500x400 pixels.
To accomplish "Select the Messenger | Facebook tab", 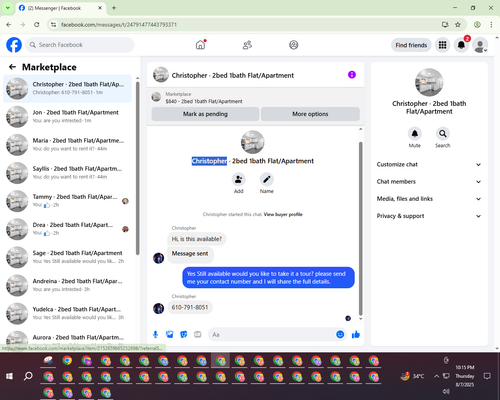I will pyautogui.click(x=61, y=8).
